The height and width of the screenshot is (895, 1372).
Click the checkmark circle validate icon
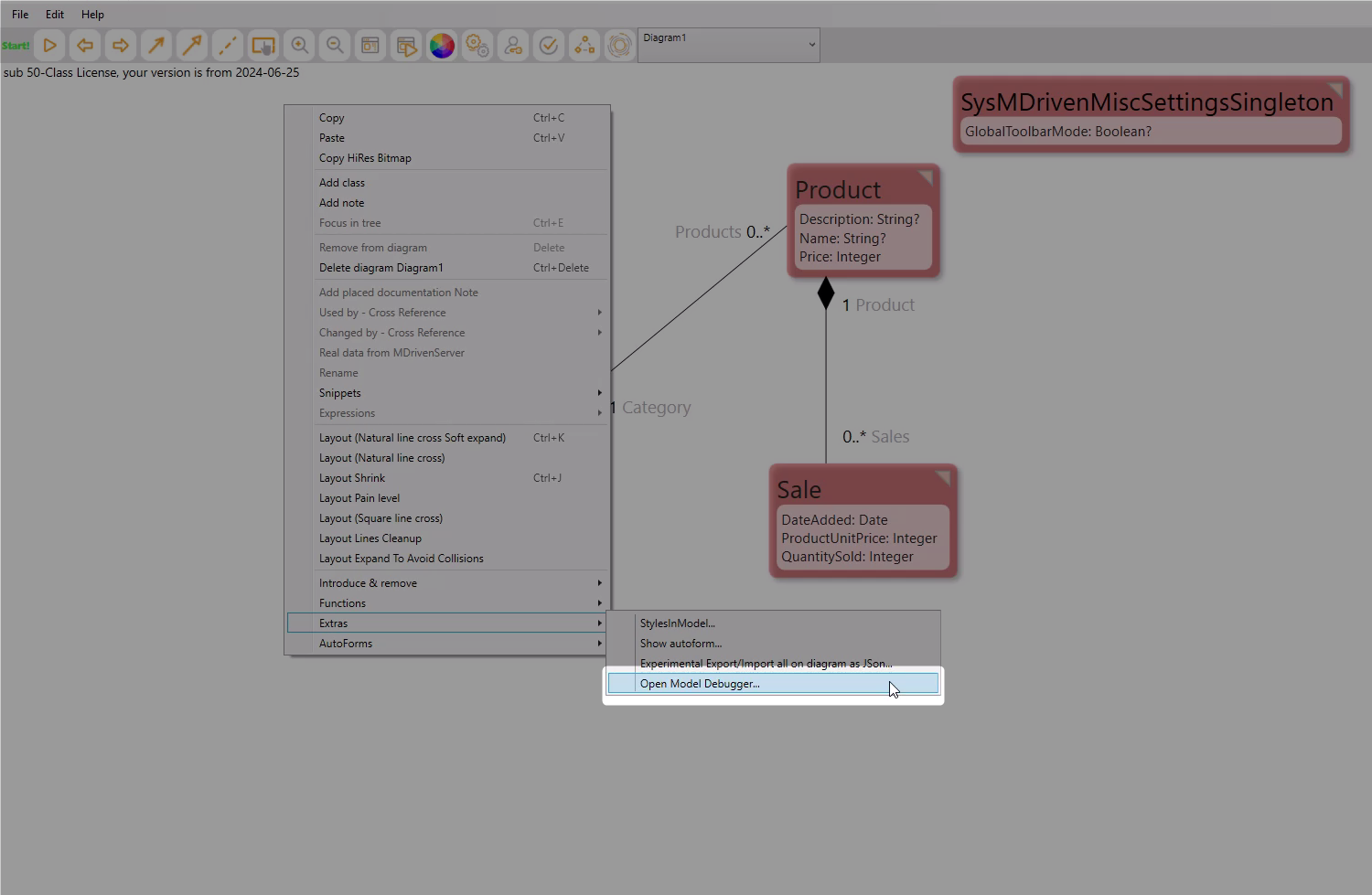[x=549, y=45]
